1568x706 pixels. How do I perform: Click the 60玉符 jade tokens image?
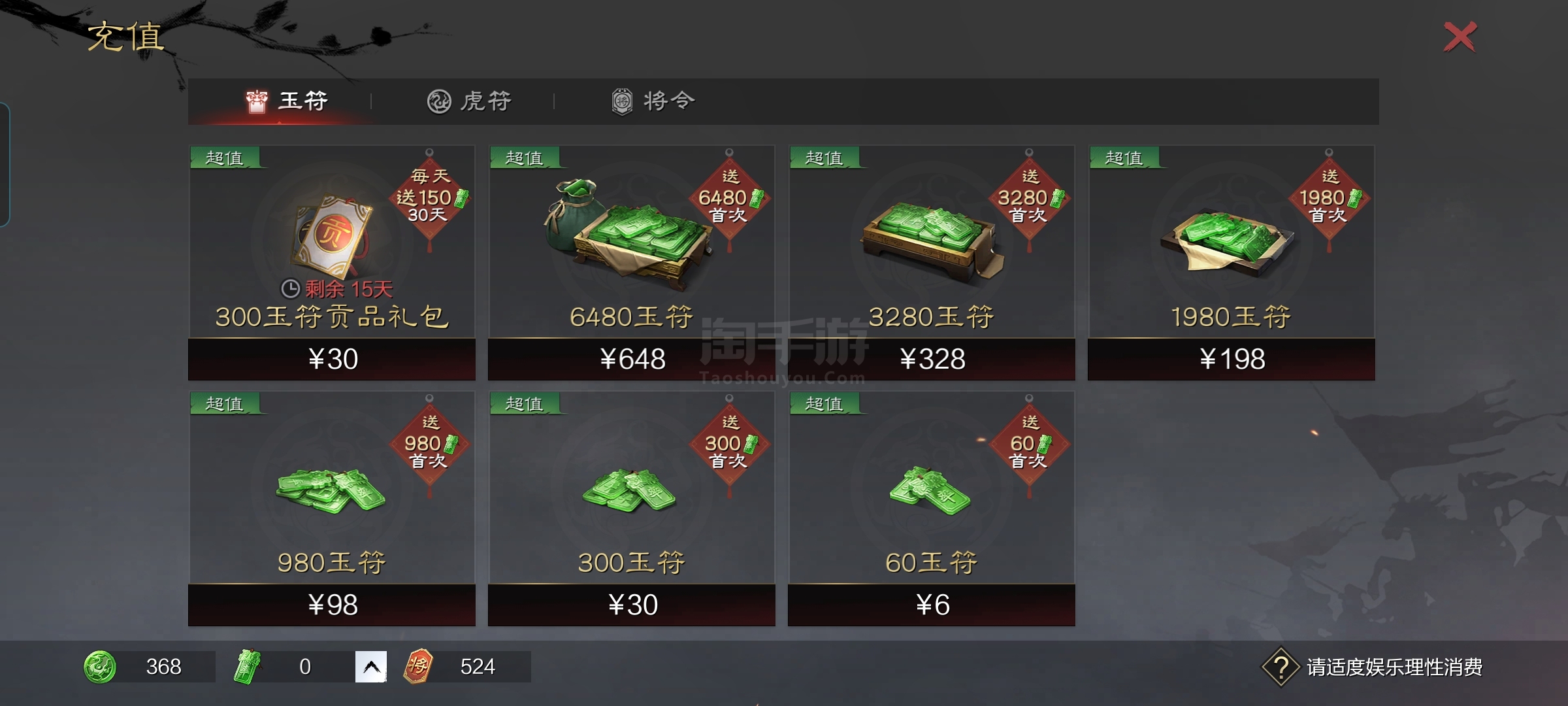pyautogui.click(x=930, y=490)
